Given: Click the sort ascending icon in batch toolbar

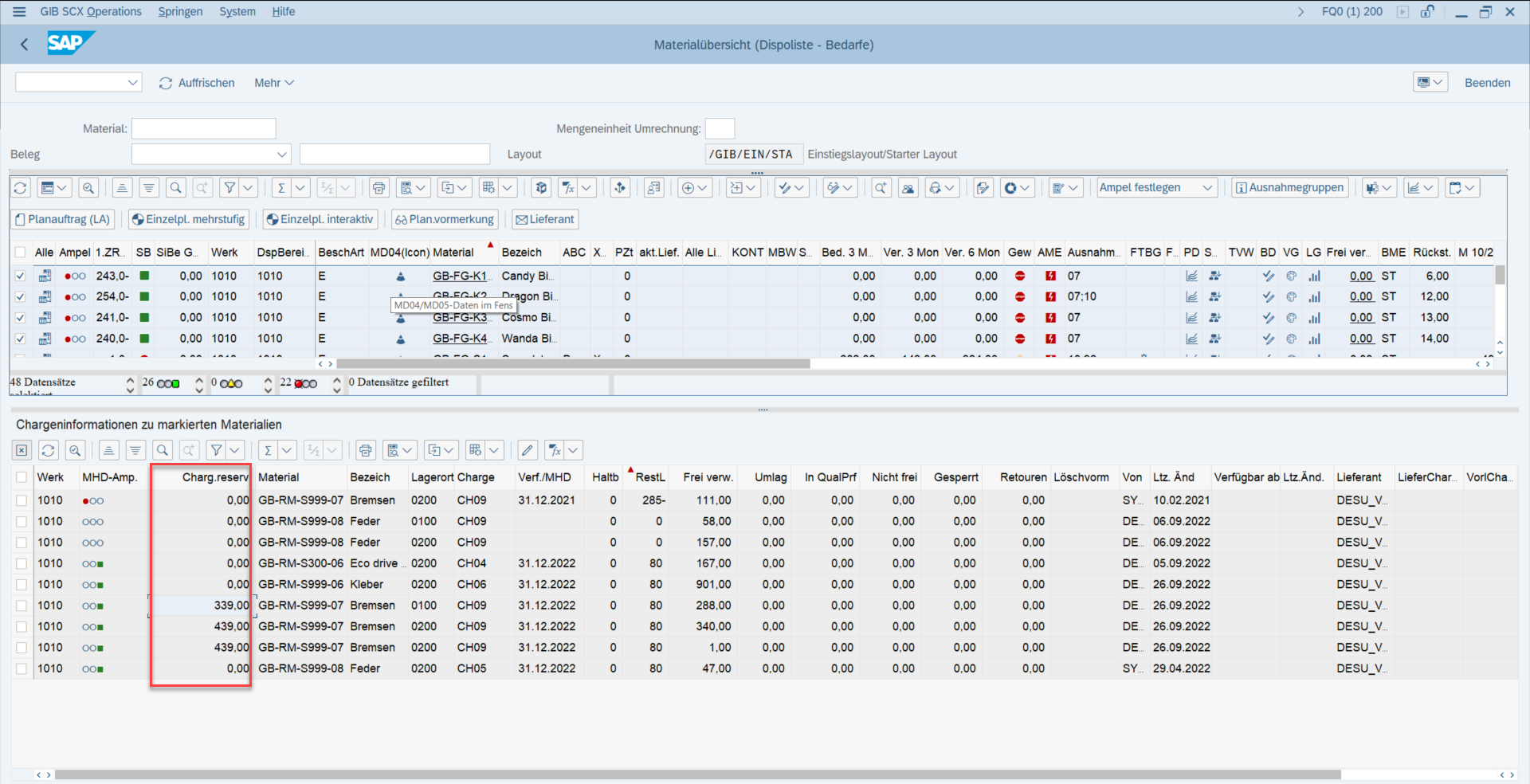Looking at the screenshot, I should 109,450.
